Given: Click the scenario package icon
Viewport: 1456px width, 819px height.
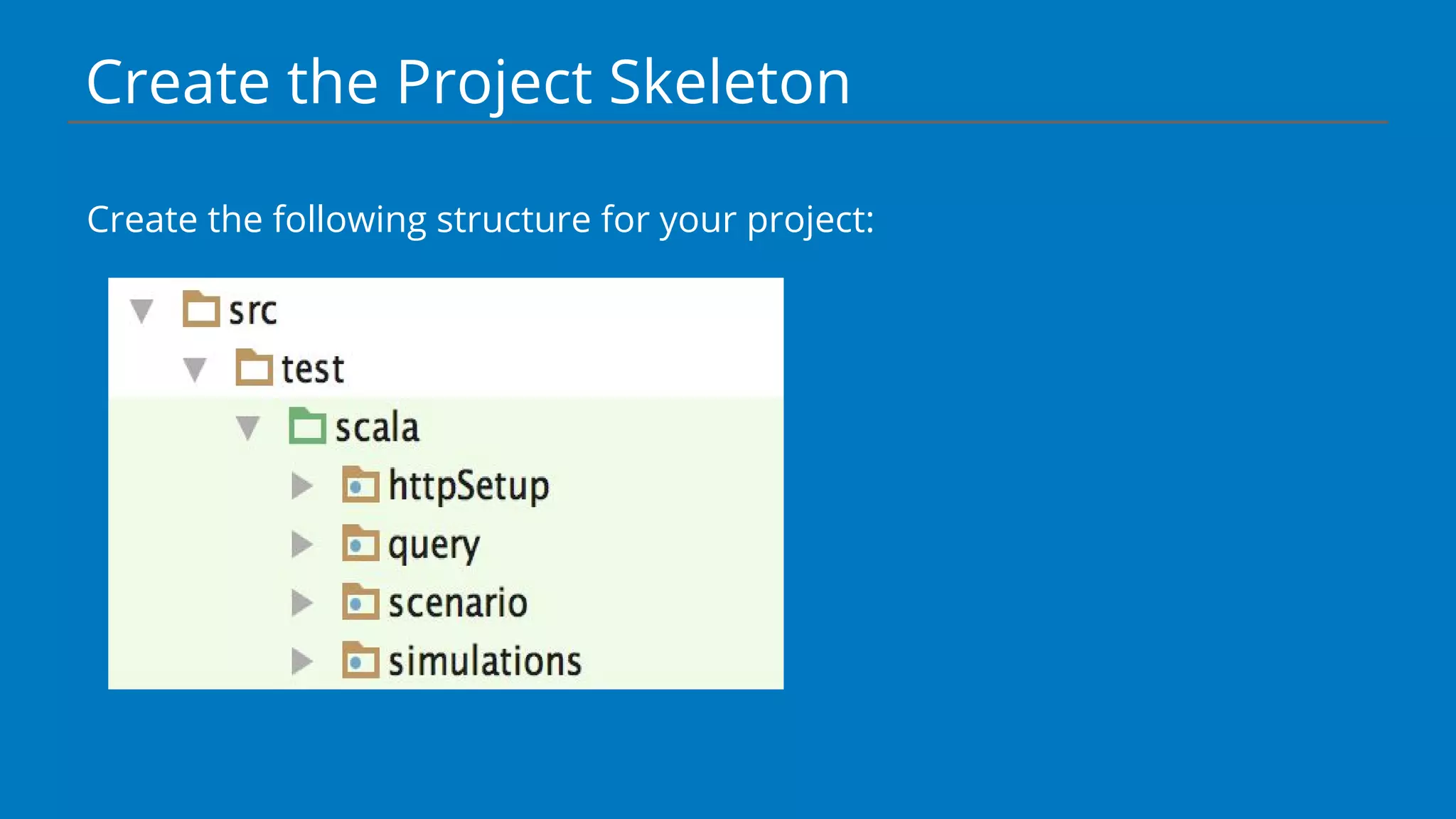Looking at the screenshot, I should pyautogui.click(x=360, y=602).
